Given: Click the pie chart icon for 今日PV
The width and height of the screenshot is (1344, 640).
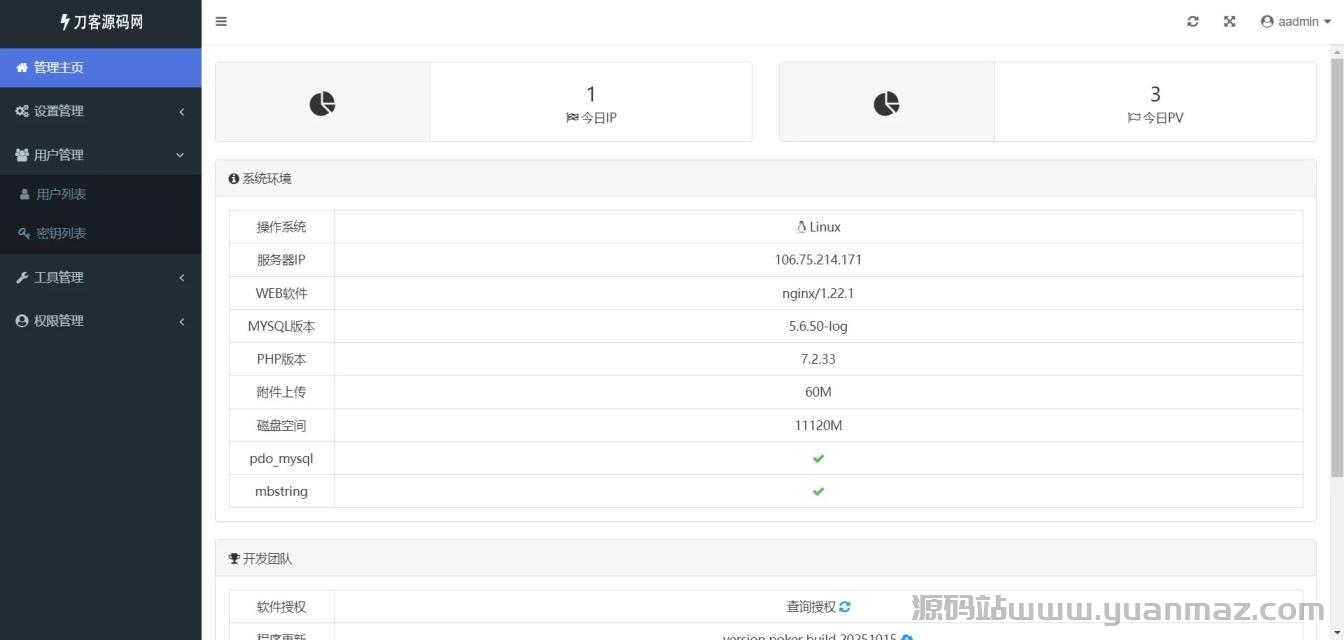Looking at the screenshot, I should click(886, 103).
